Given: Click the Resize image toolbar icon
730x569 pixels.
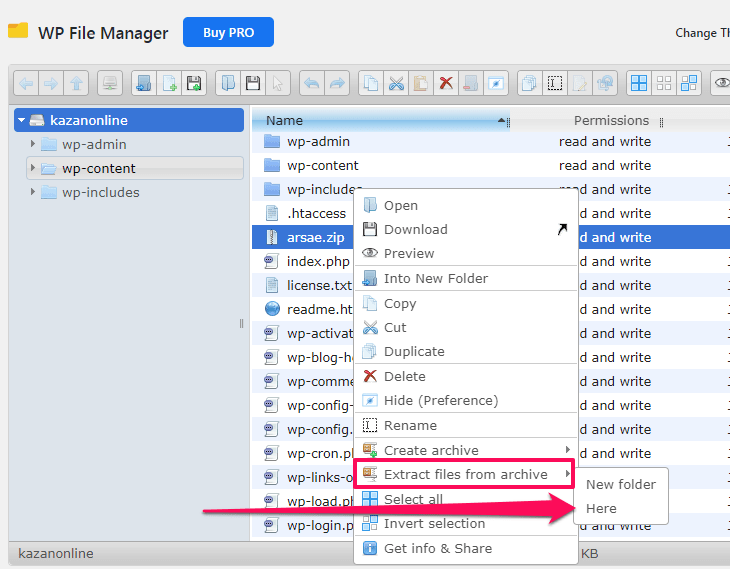Looking at the screenshot, I should pos(605,83).
